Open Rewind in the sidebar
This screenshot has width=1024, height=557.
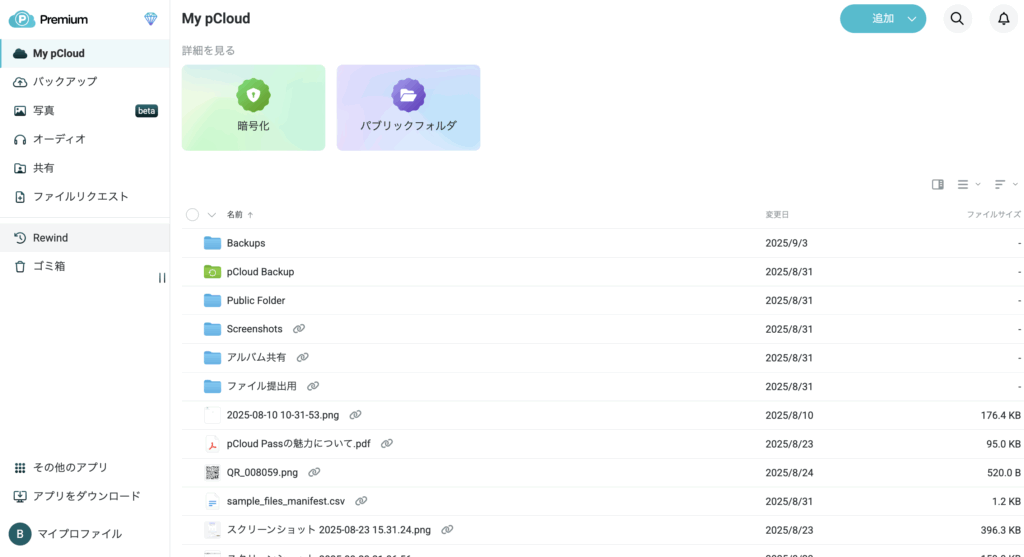85,238
